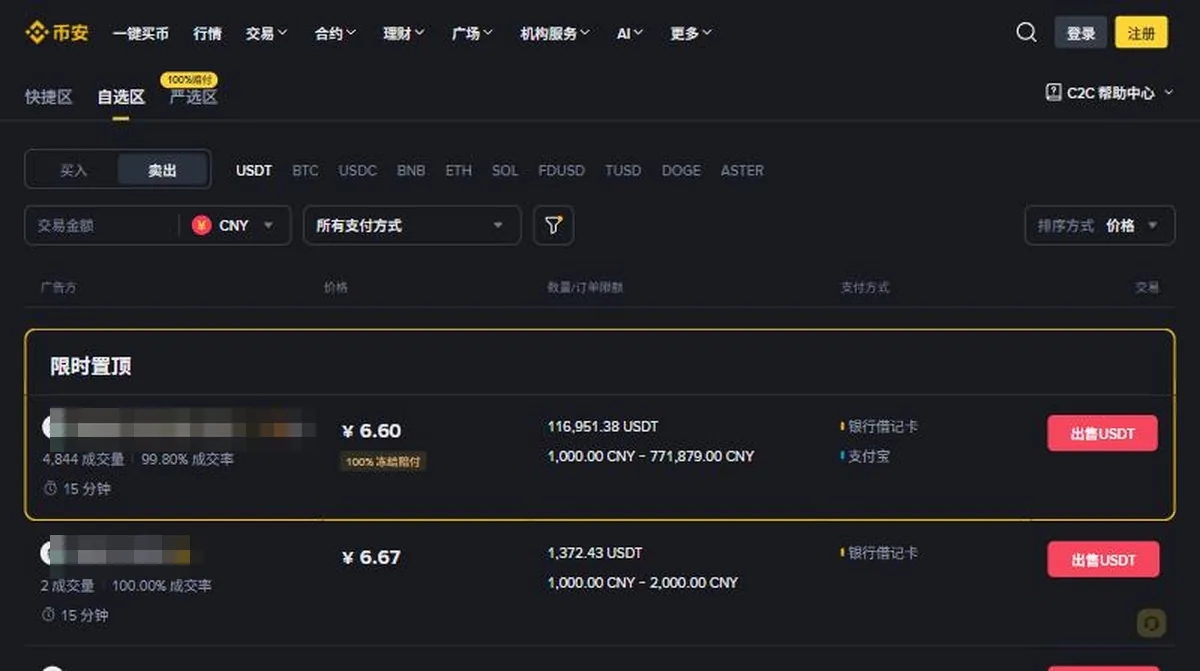Click the ¥ 6.67 price

coord(371,557)
